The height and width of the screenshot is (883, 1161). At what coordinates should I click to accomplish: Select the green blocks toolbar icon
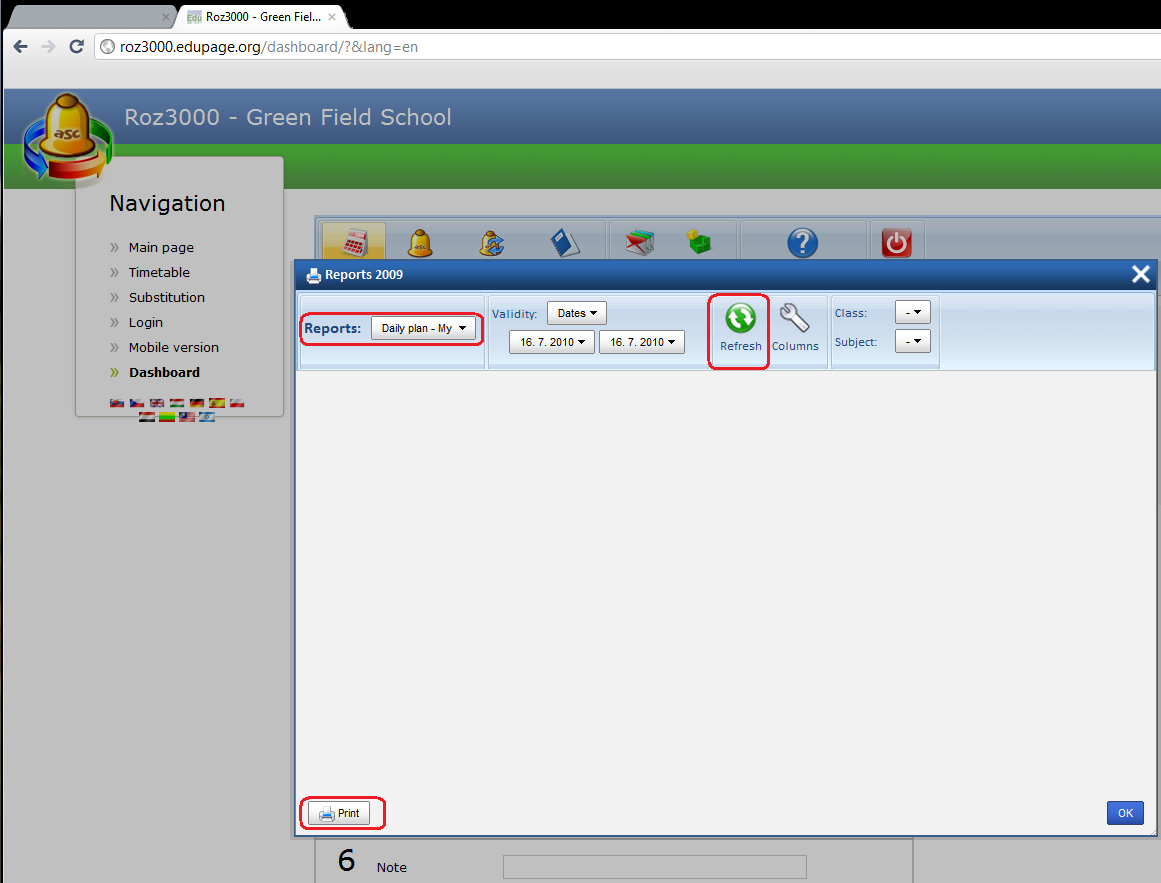point(699,242)
